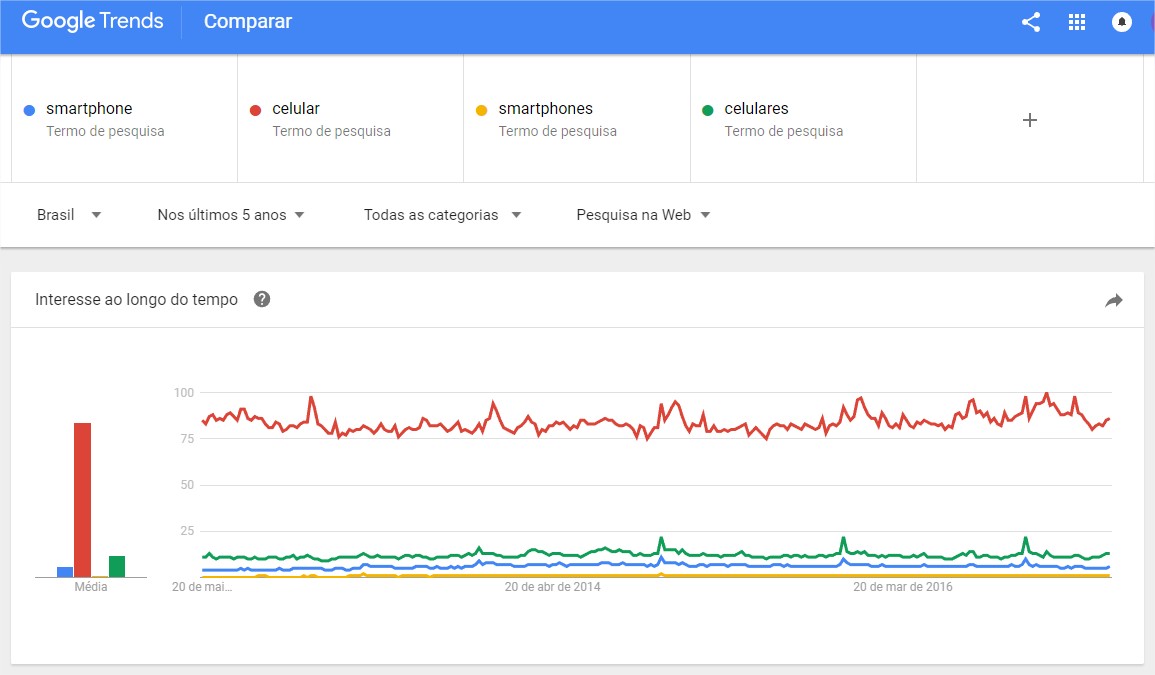Export the chart using the arrow icon
Image resolution: width=1155 pixels, height=675 pixels.
pos(1113,298)
